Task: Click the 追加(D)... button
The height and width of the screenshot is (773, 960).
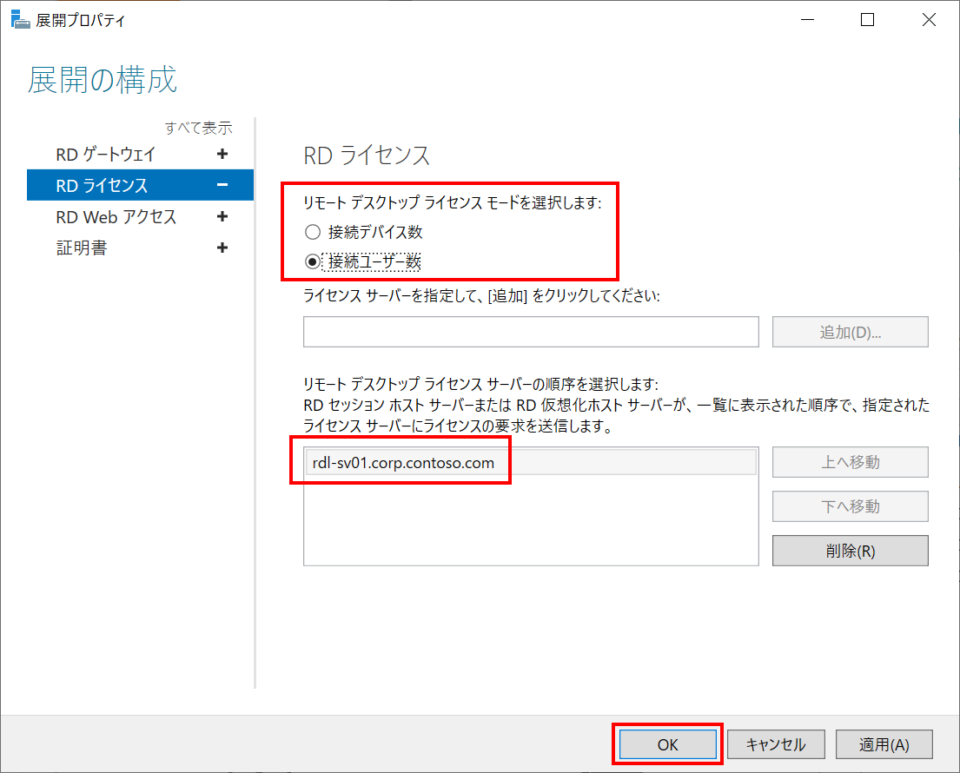Action: click(x=850, y=332)
